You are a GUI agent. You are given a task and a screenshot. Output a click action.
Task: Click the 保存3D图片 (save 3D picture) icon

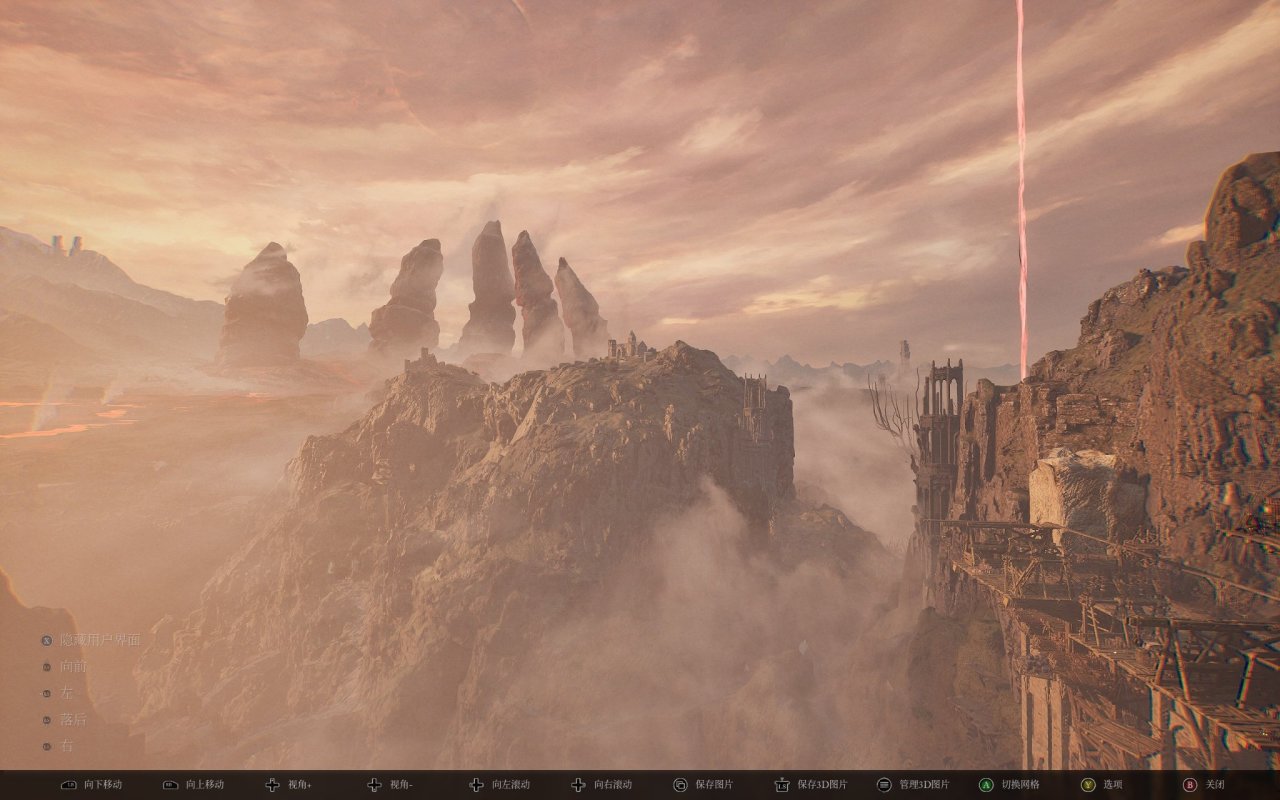click(782, 785)
